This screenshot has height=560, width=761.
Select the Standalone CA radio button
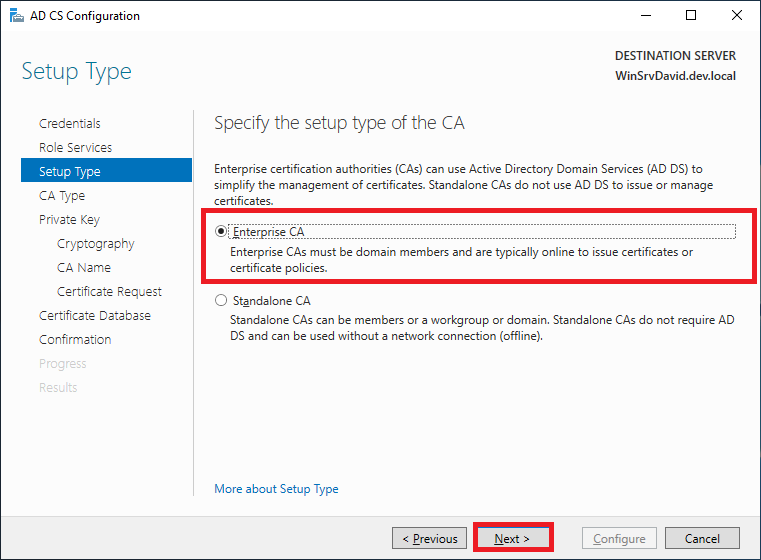point(221,300)
